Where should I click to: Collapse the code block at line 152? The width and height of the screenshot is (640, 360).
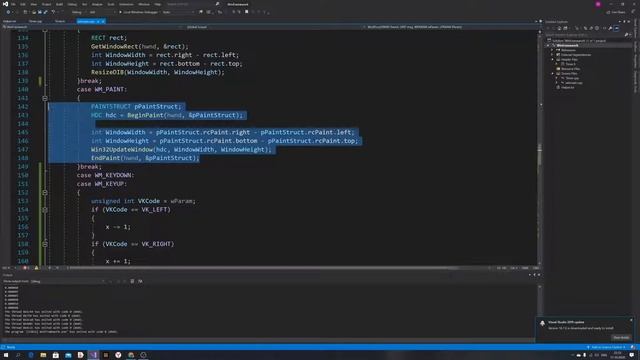[45, 193]
